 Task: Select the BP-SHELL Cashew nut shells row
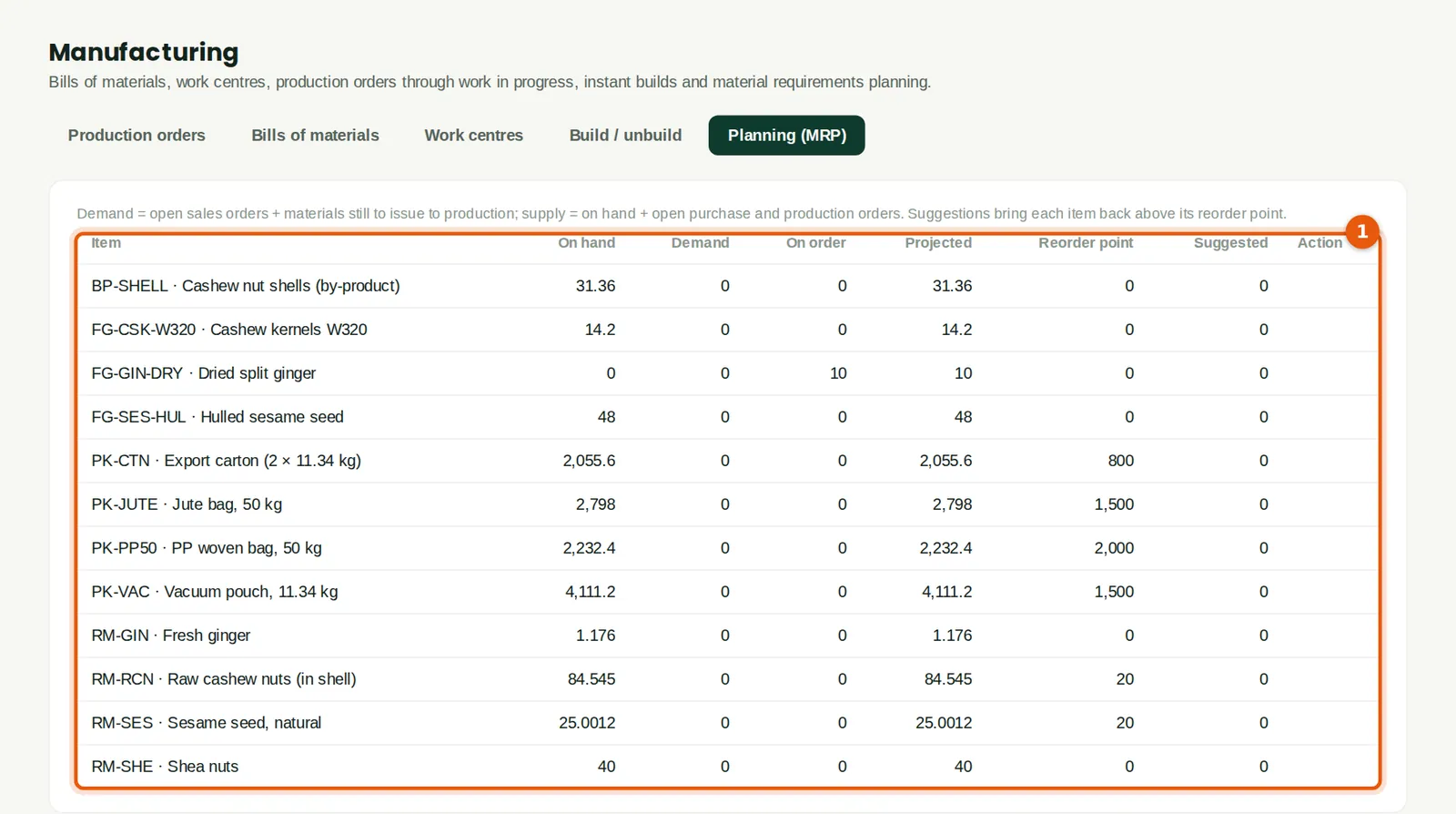728,286
